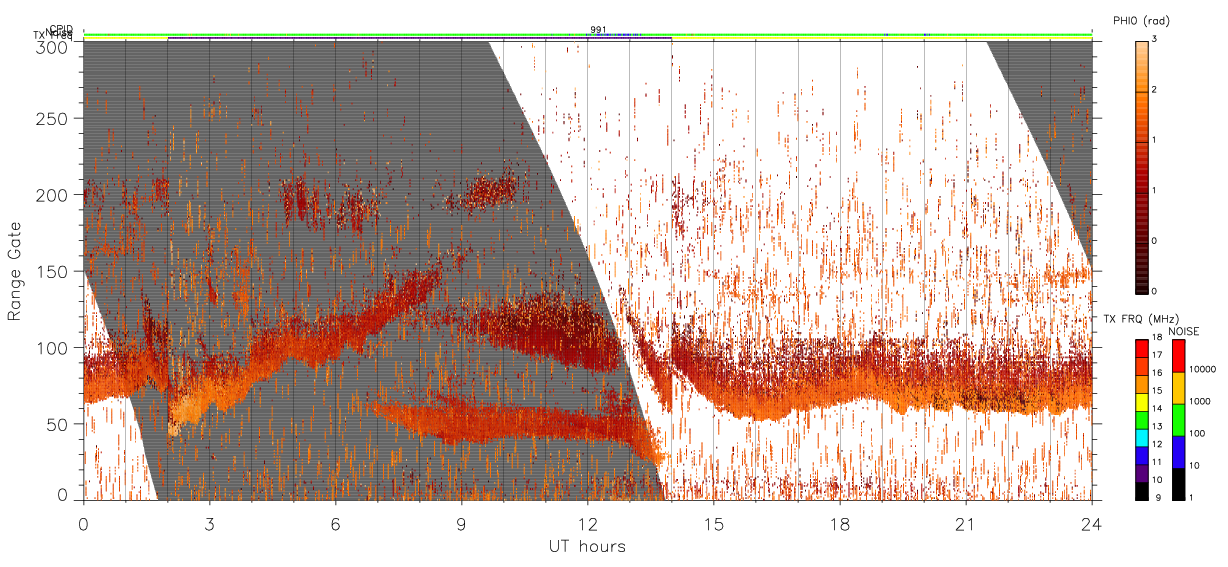
Task: Click the '991' CPID label at top
Action: tap(598, 30)
